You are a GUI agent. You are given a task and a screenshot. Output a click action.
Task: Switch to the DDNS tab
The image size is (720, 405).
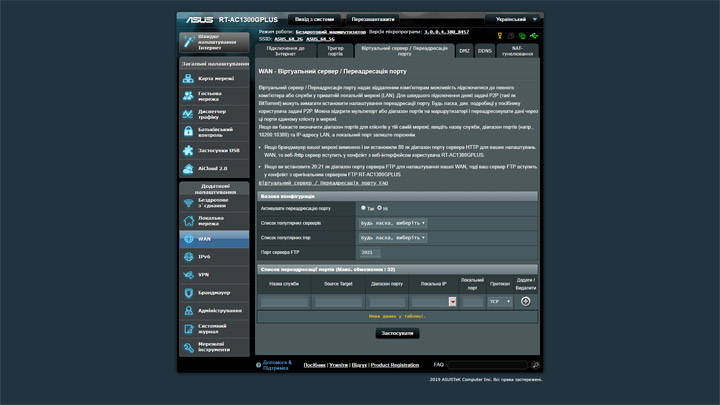[484, 51]
